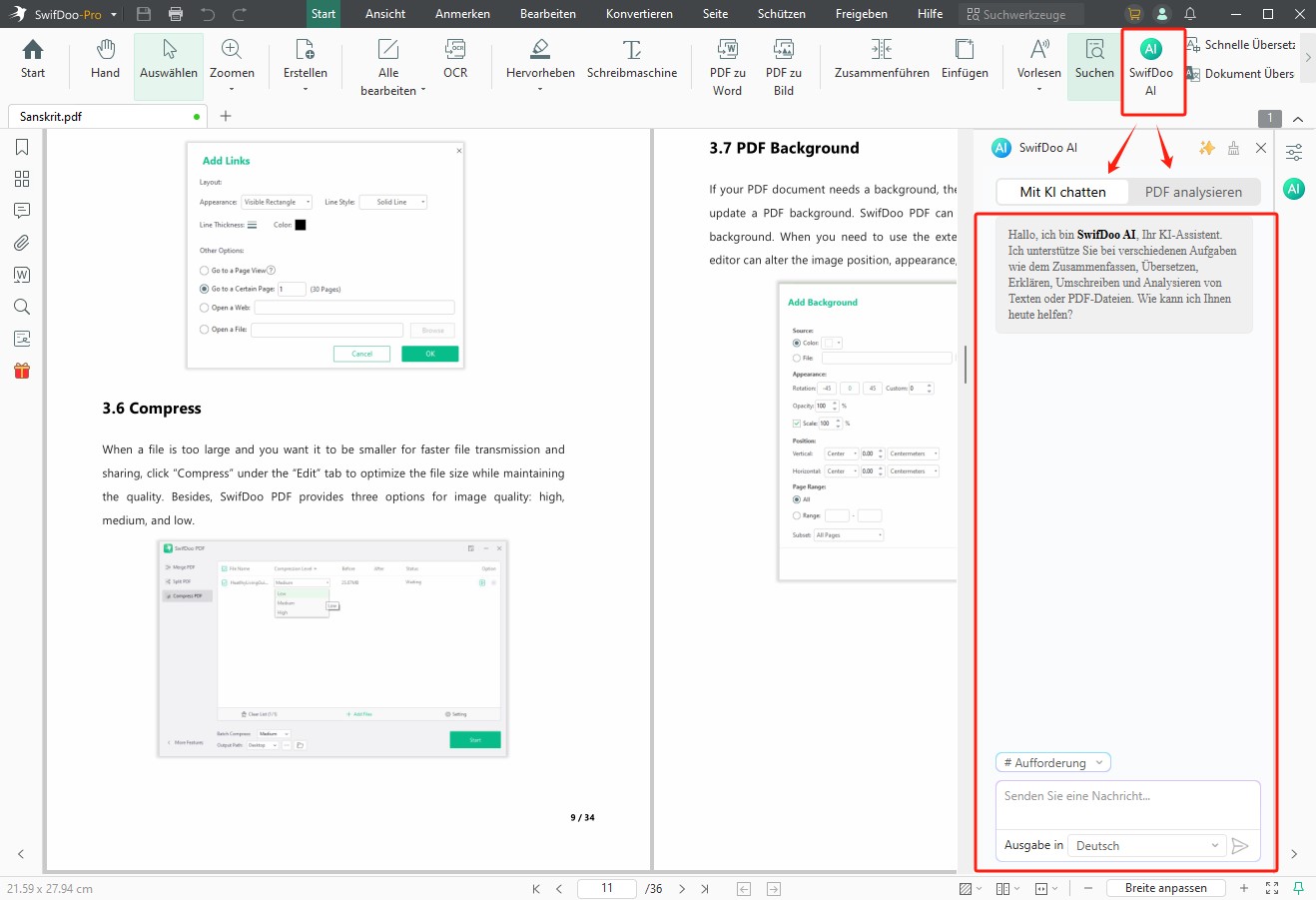The width and height of the screenshot is (1316, 900).
Task: Show more ribbon tools with right chevron
Action: (x=1308, y=58)
